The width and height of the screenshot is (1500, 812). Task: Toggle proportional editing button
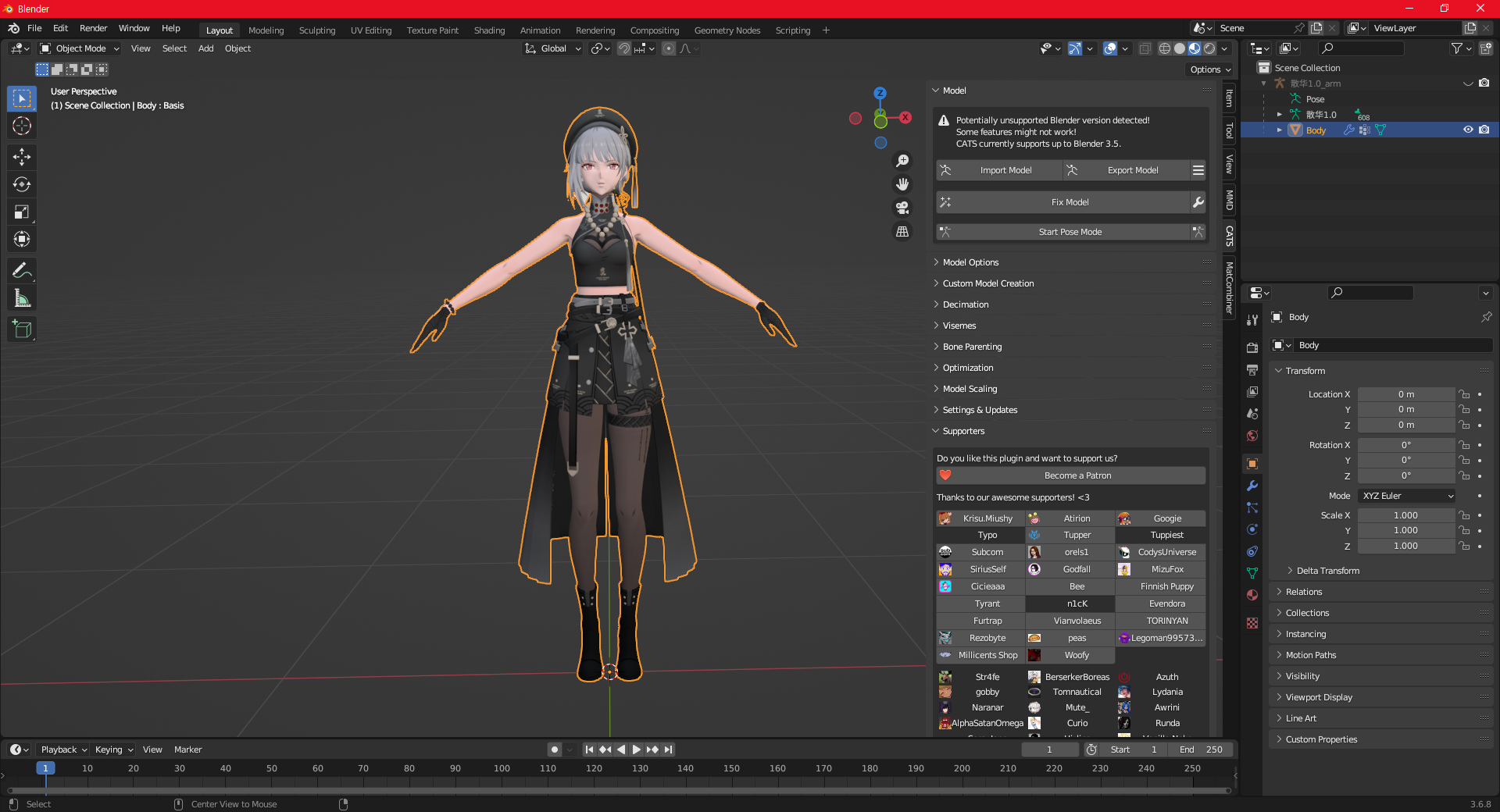click(669, 48)
